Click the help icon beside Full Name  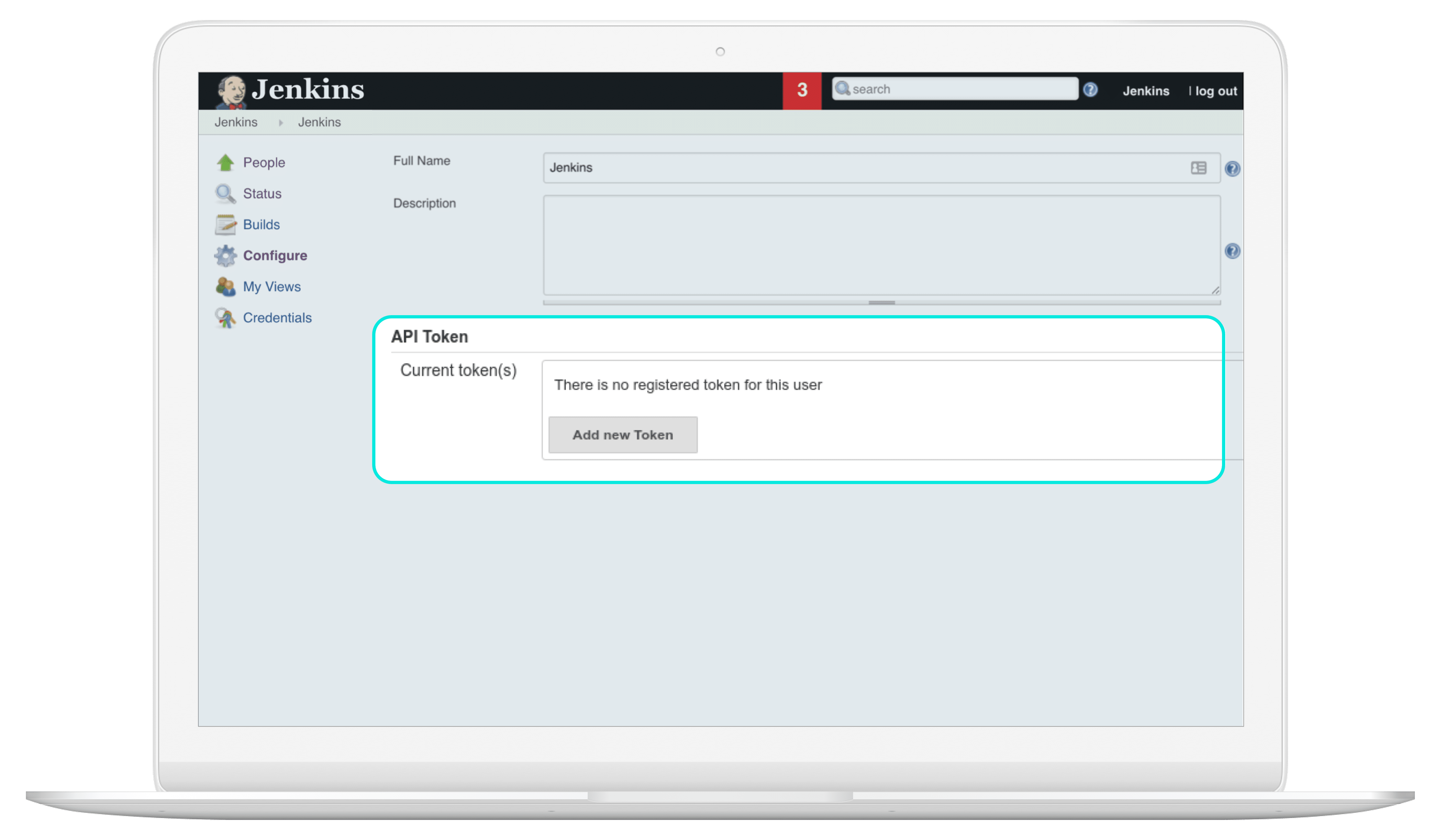pyautogui.click(x=1233, y=168)
